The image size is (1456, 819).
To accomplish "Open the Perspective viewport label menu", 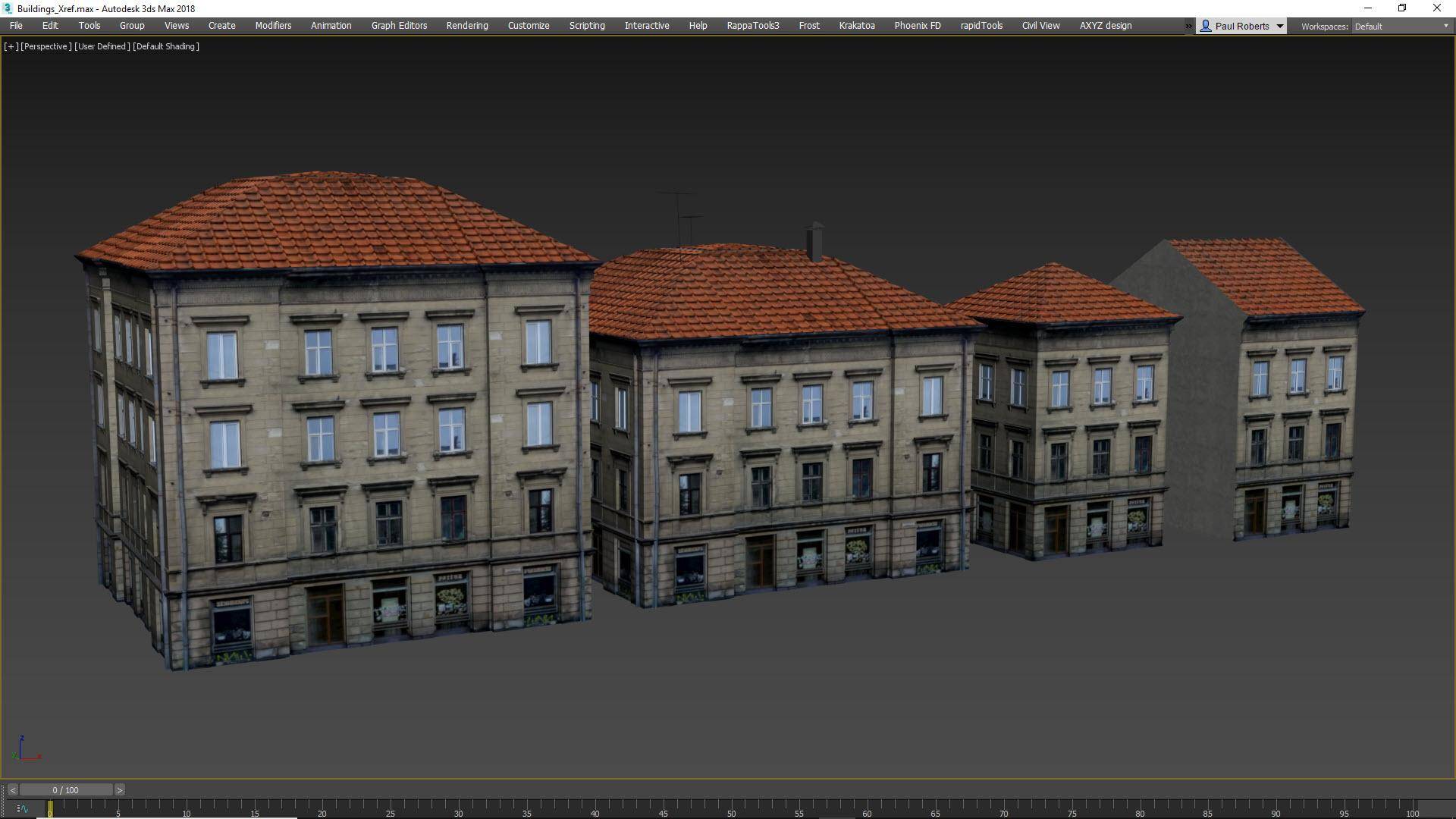I will pyautogui.click(x=47, y=46).
